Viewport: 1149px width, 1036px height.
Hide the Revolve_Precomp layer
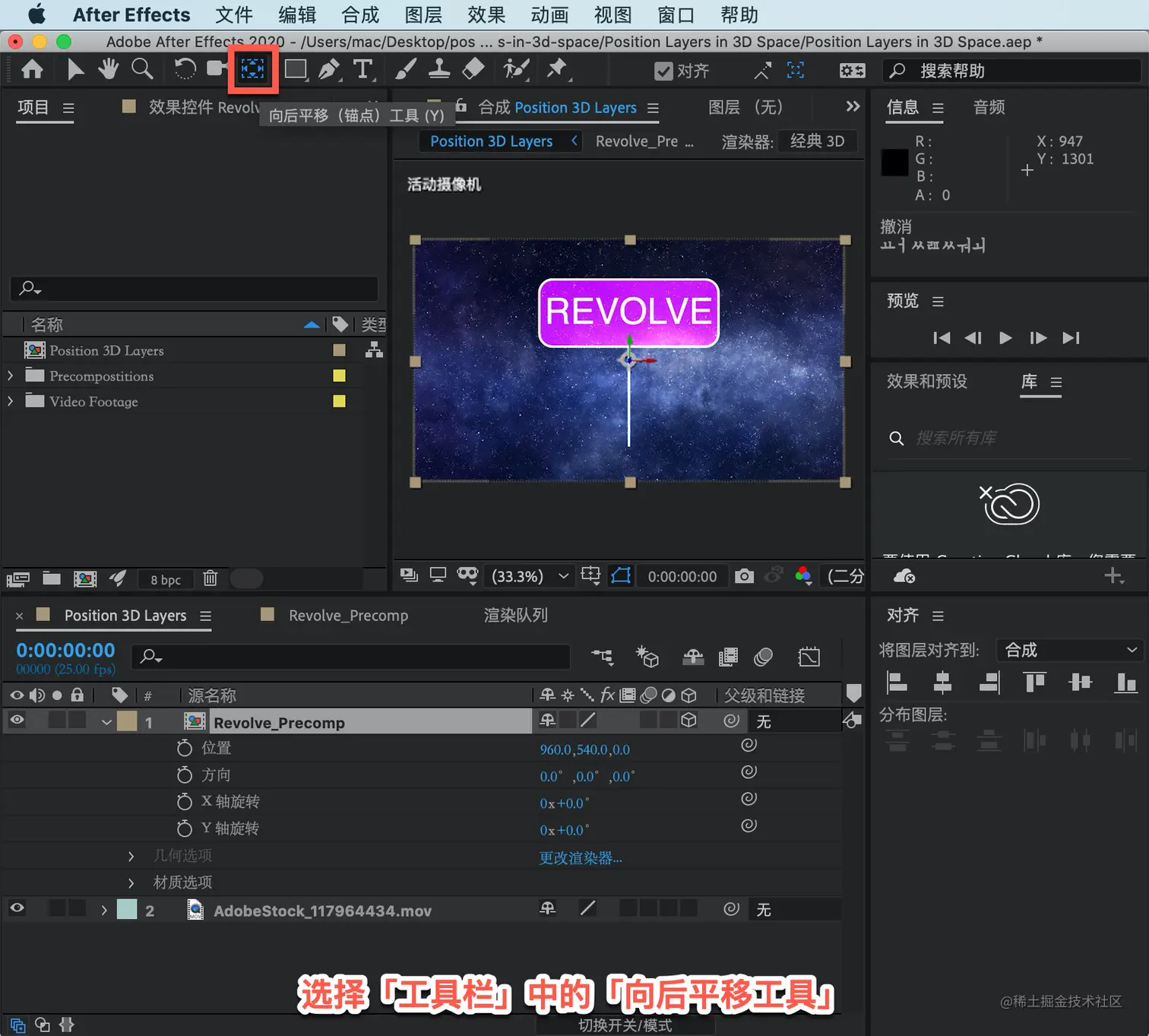click(17, 720)
